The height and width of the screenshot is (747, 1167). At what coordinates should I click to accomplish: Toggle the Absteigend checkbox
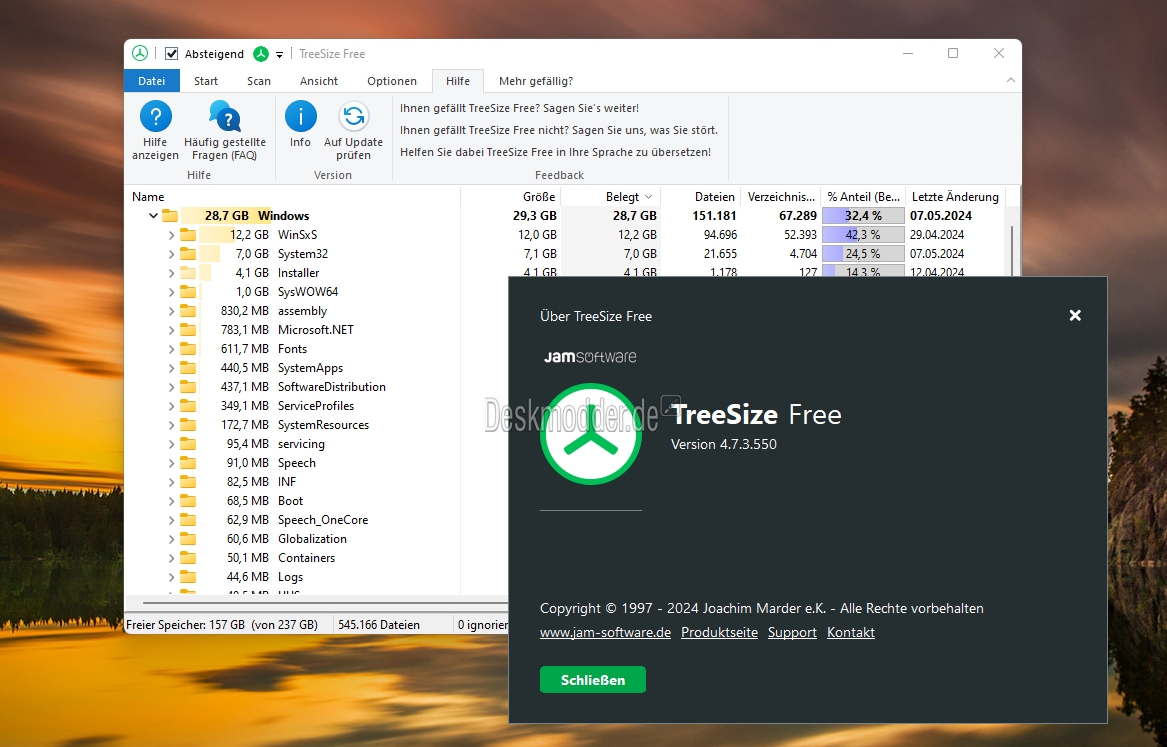pyautogui.click(x=171, y=54)
